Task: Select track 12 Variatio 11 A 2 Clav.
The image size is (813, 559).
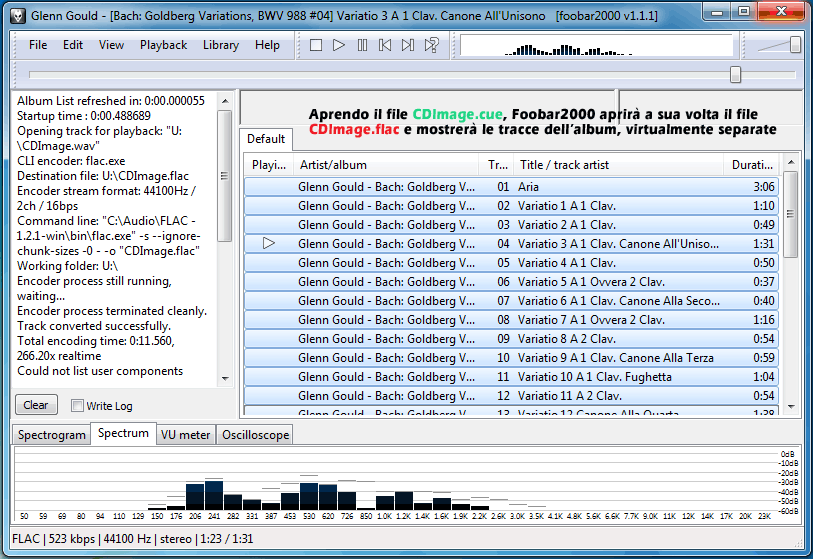Action: click(511, 396)
